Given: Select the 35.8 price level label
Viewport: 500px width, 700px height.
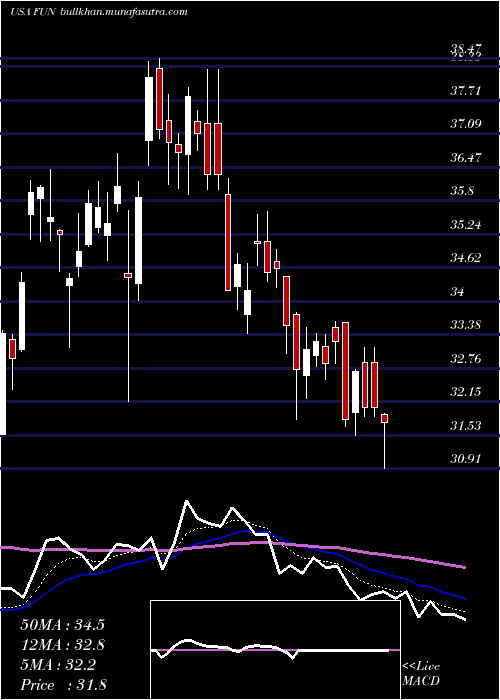Looking at the screenshot, I should coord(462,191).
